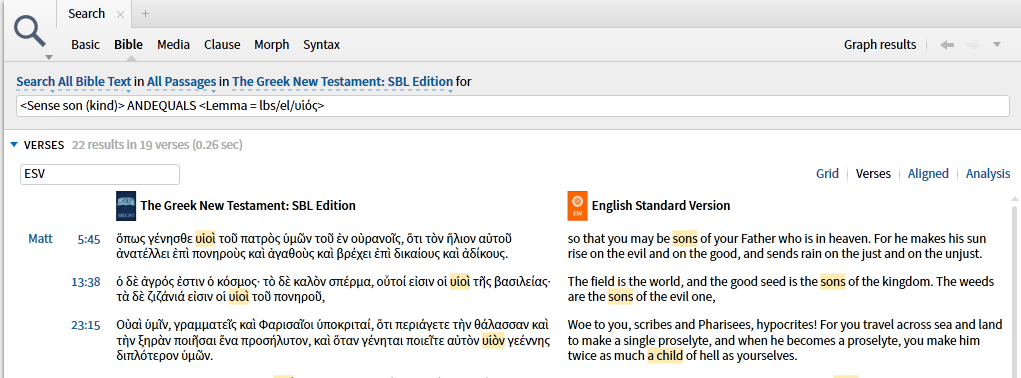Click the orange ESV resource icon

[576, 206]
